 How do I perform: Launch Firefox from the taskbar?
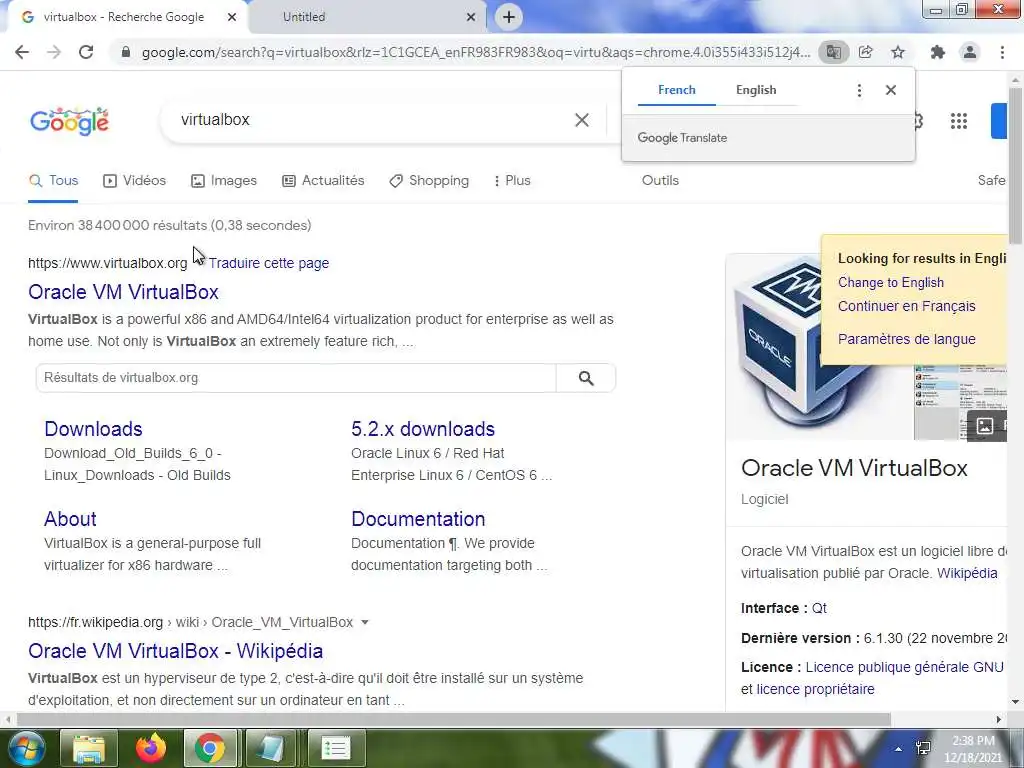coord(150,748)
